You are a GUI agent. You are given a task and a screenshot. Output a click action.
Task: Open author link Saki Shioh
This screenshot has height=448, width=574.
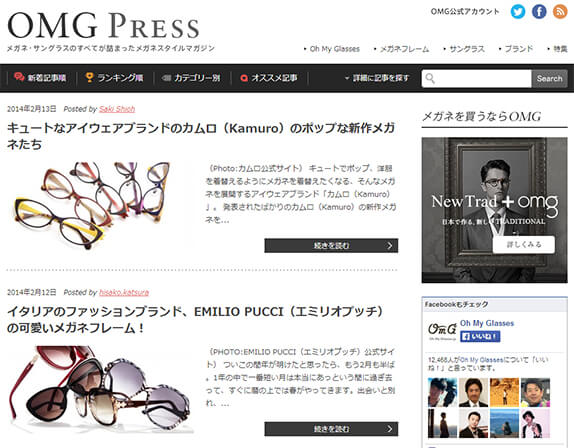point(117,109)
